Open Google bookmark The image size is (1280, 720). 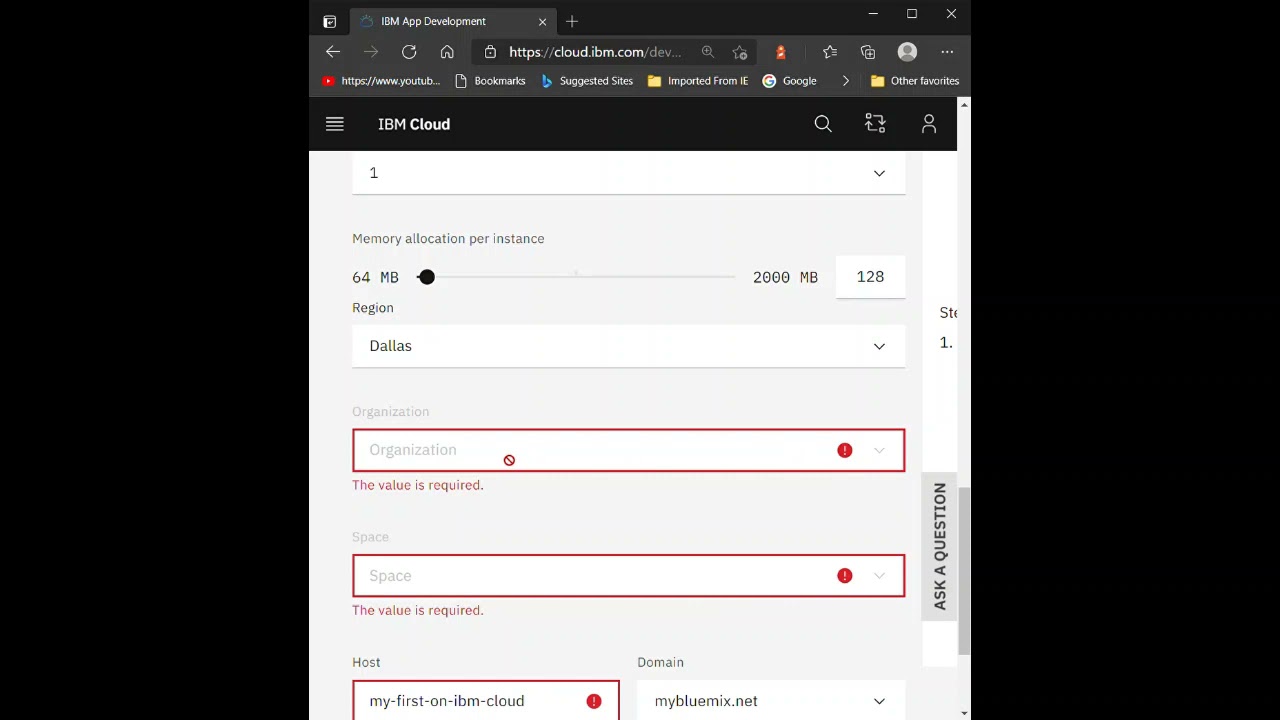790,81
